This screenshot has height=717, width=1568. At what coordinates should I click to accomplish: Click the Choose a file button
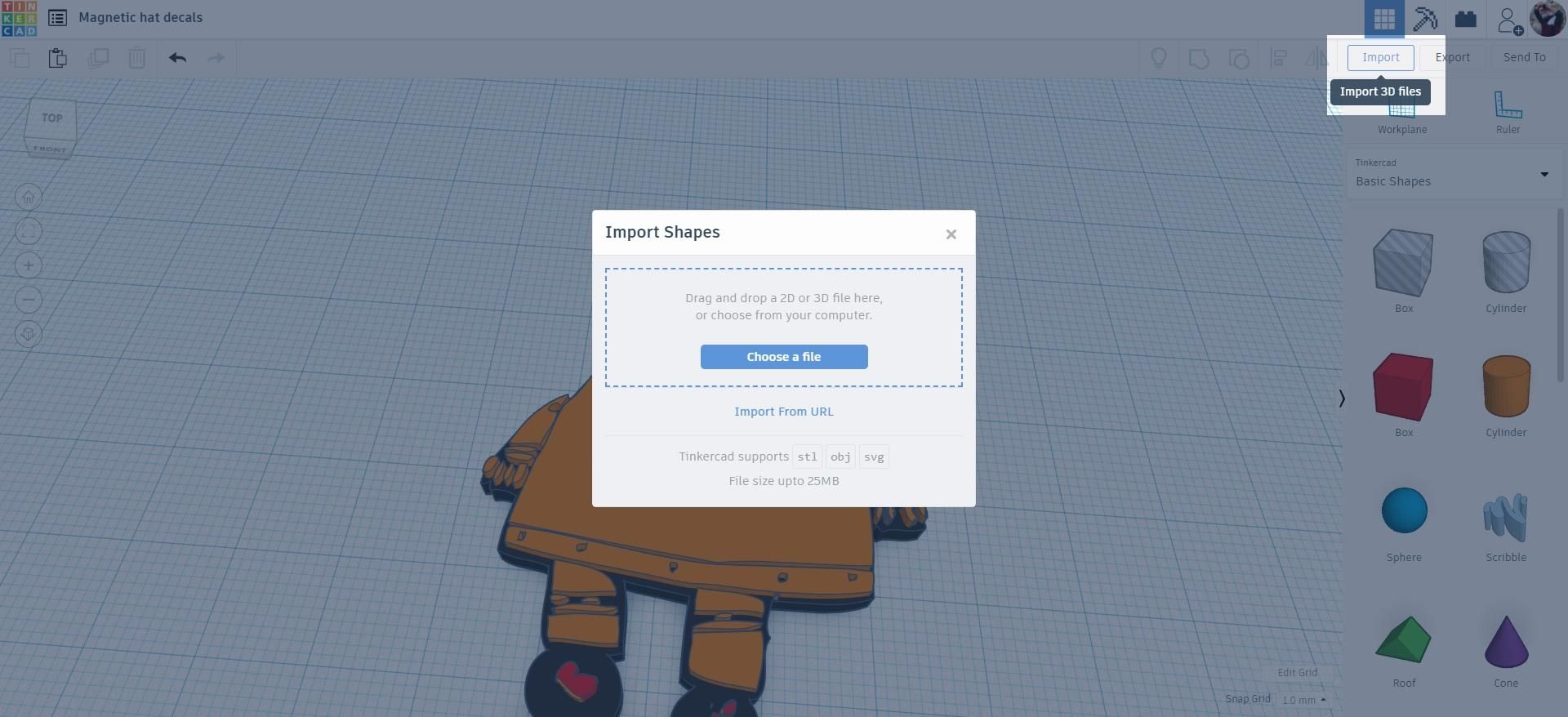784,357
